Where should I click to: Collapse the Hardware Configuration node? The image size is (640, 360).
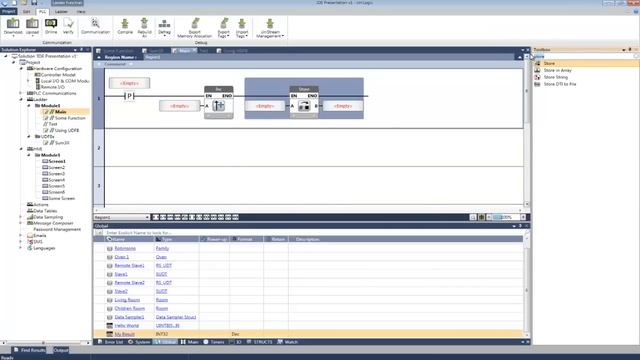point(21,69)
